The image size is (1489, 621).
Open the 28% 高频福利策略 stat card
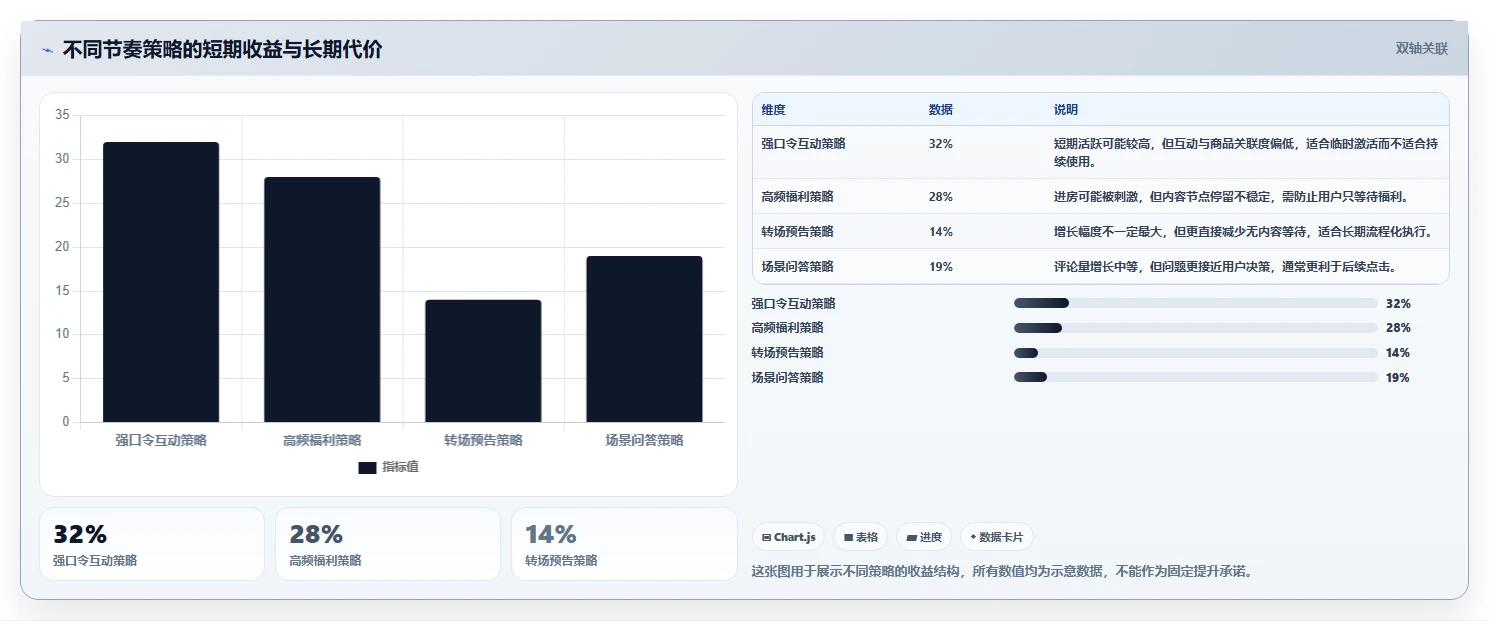click(388, 544)
